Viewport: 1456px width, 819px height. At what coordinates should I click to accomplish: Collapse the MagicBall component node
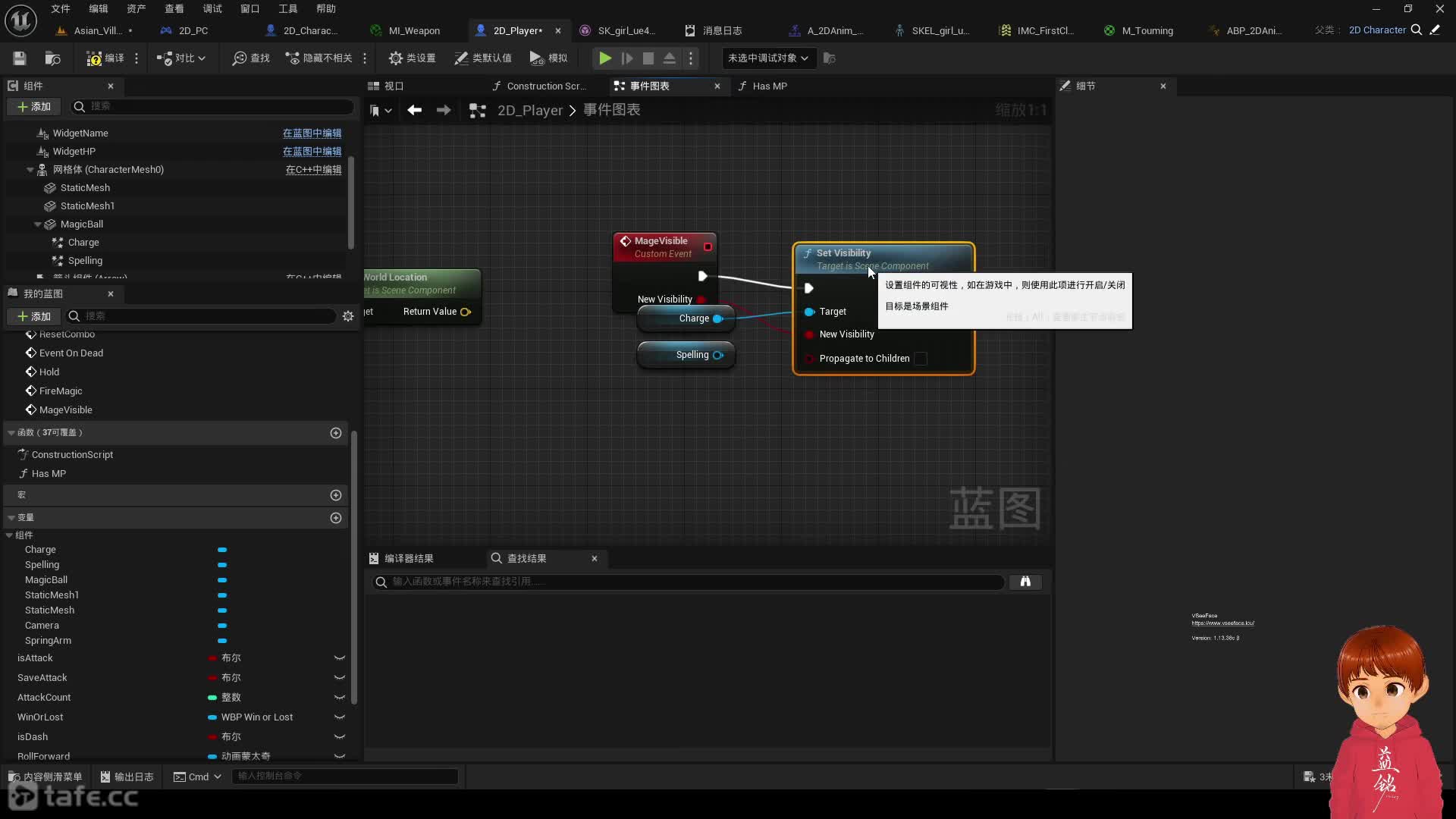coord(38,224)
